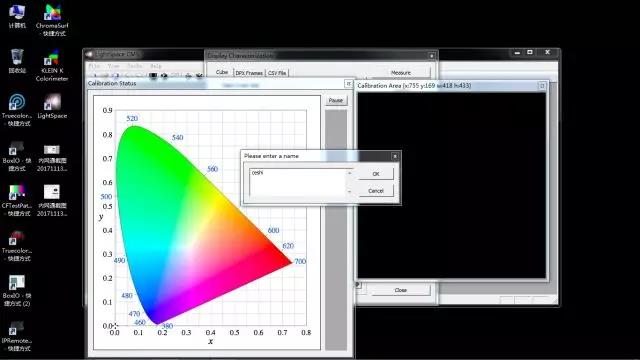The height and width of the screenshot is (360, 640).
Task: Select the Cube tab
Action: (x=222, y=72)
